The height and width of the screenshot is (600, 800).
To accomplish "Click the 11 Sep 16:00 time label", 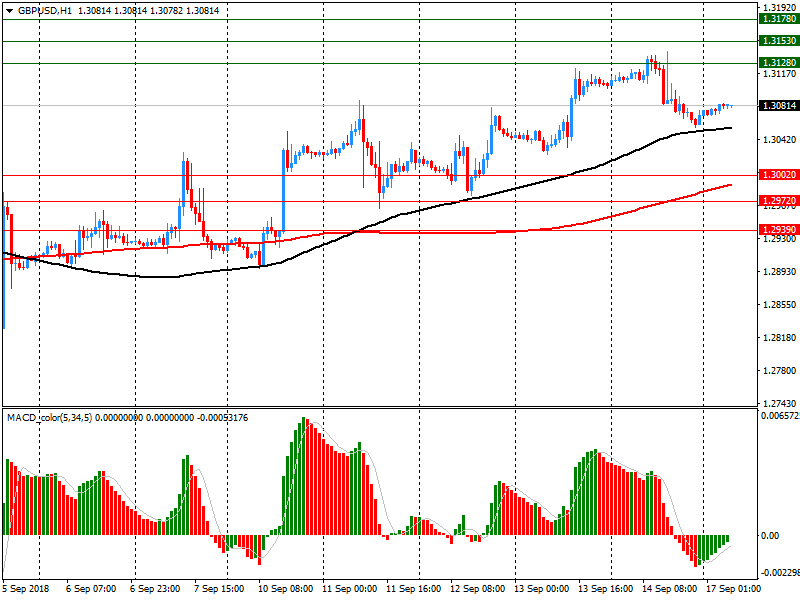I will tap(413, 589).
